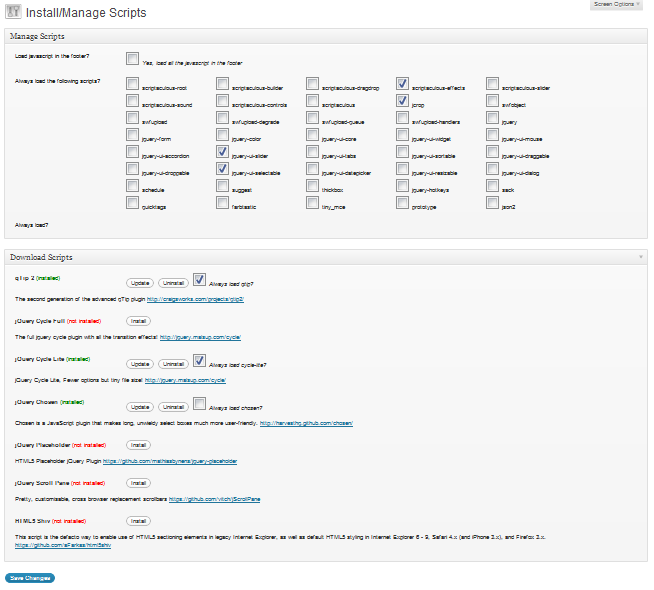
Task: Open the Screen Options dropdown
Action: [x=616, y=5]
